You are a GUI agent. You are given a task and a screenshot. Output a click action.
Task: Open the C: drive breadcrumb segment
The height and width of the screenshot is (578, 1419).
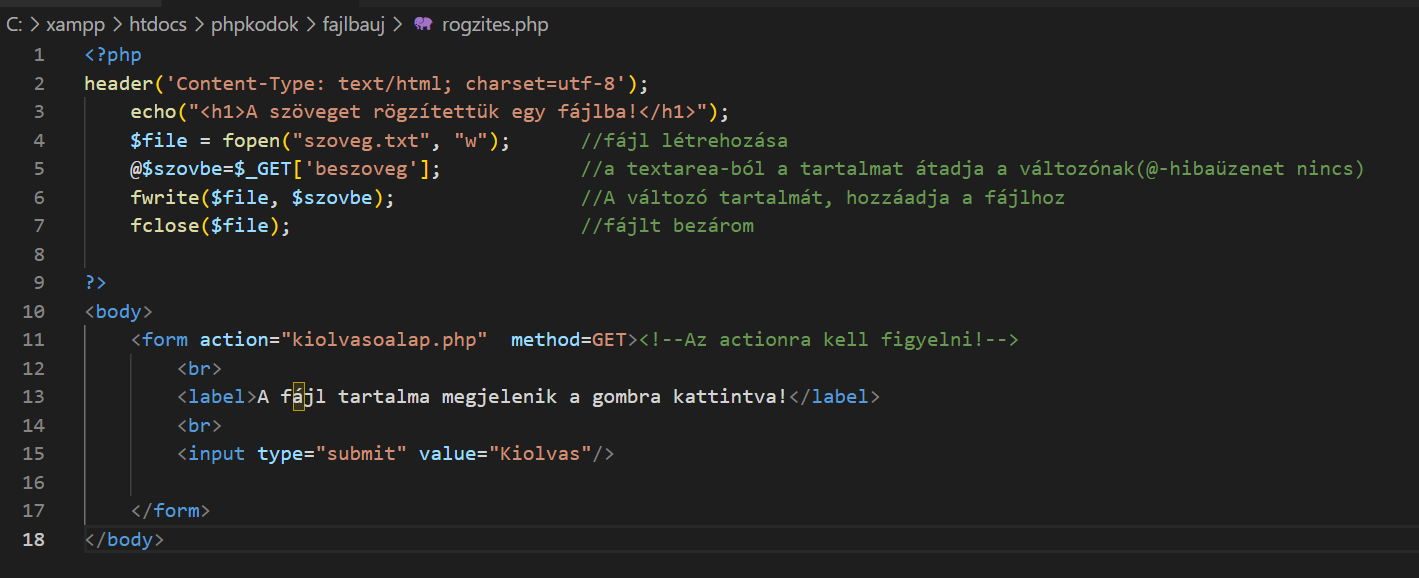(x=14, y=25)
